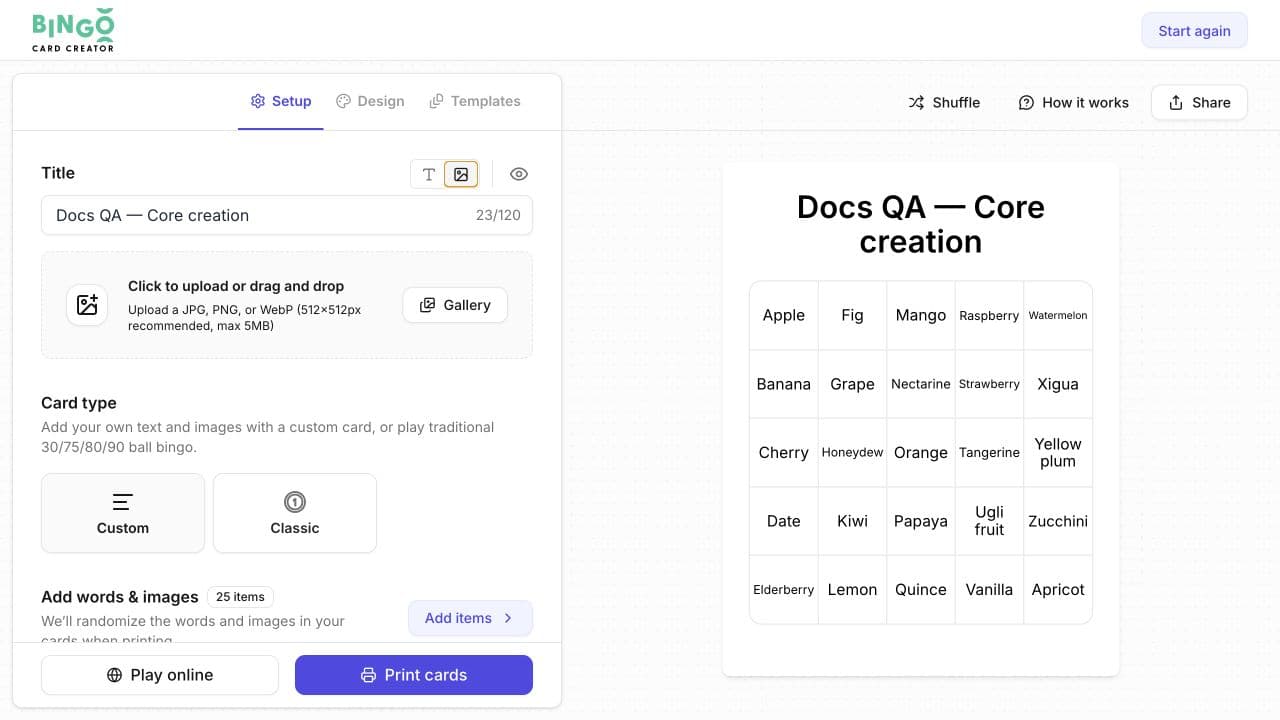Click the Strawberry cell

click(x=989, y=384)
